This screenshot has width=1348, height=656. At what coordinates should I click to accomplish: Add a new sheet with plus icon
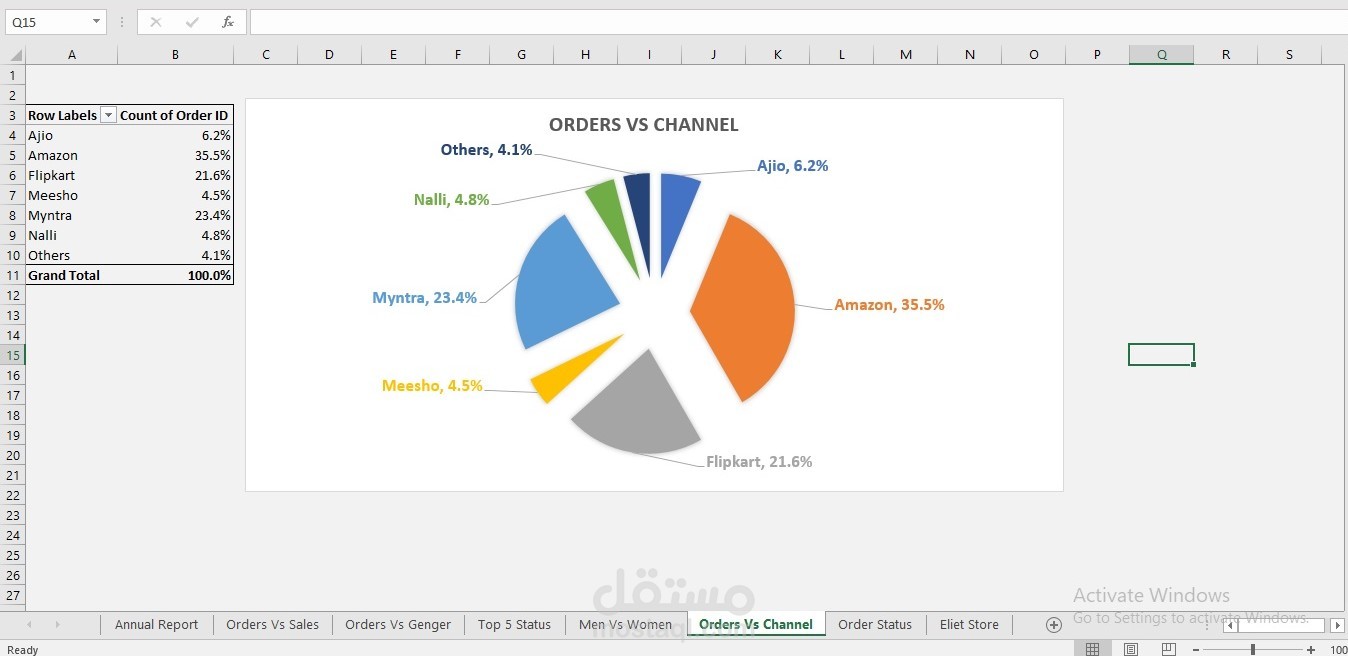pyautogui.click(x=1053, y=625)
